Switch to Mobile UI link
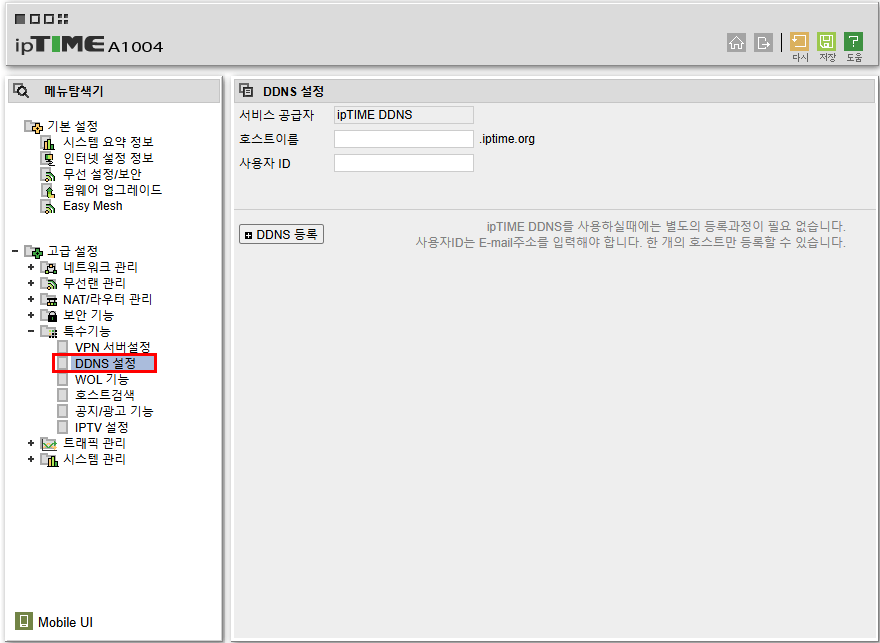Screen dimensions: 880x643 pyautogui.click(x=65, y=622)
